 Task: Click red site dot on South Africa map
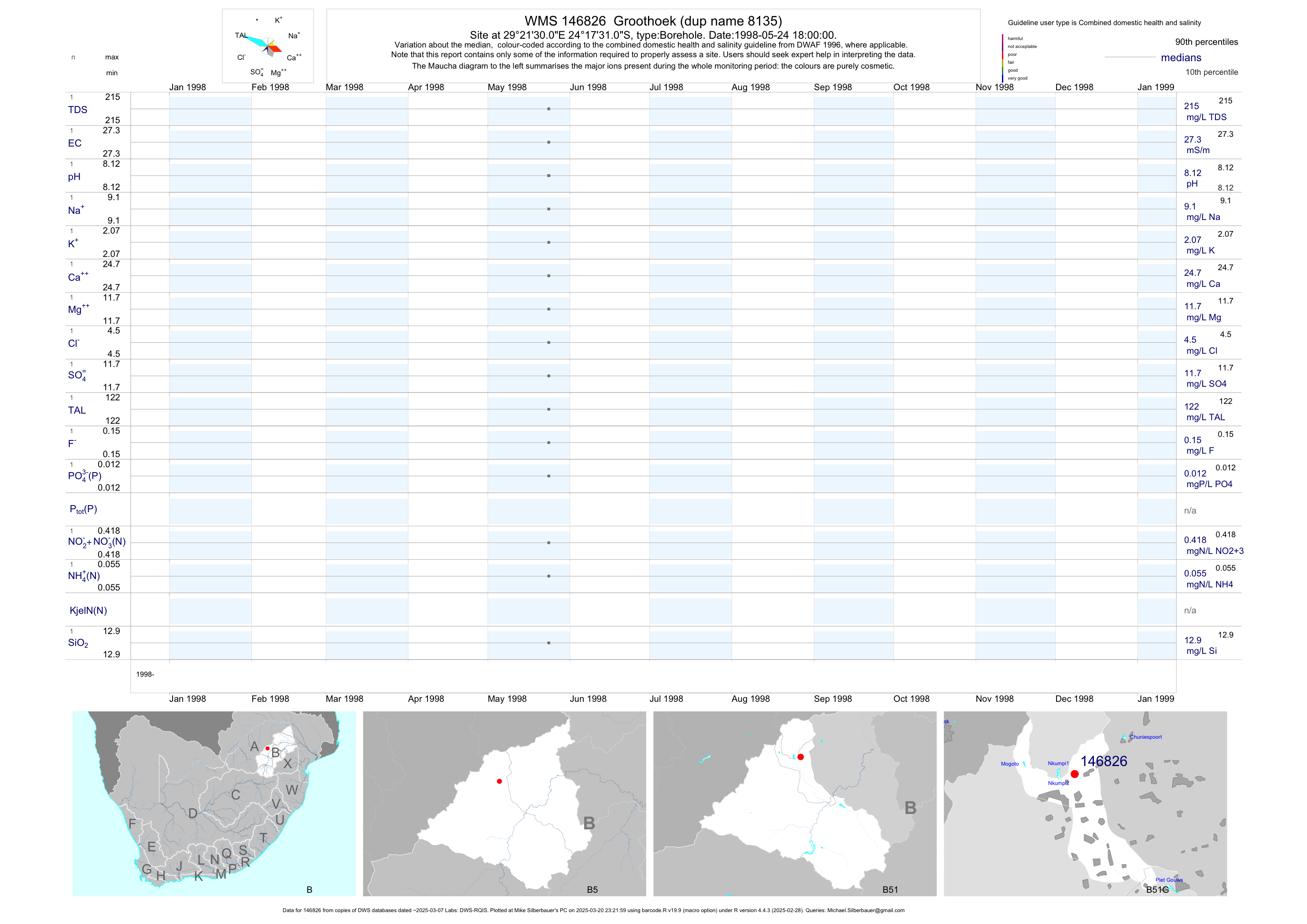pos(268,748)
